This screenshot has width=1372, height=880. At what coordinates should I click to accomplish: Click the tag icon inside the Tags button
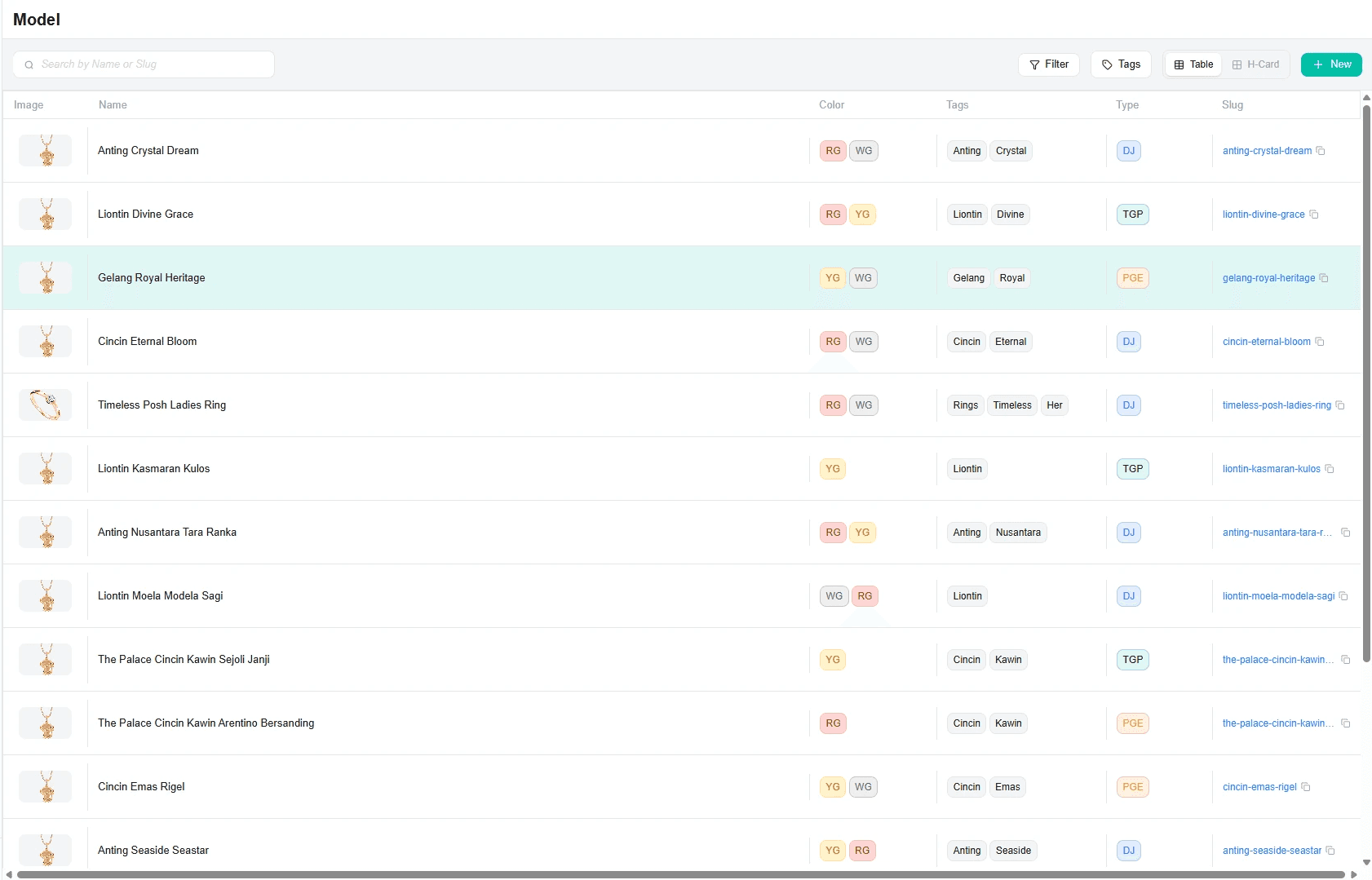pyautogui.click(x=1107, y=64)
